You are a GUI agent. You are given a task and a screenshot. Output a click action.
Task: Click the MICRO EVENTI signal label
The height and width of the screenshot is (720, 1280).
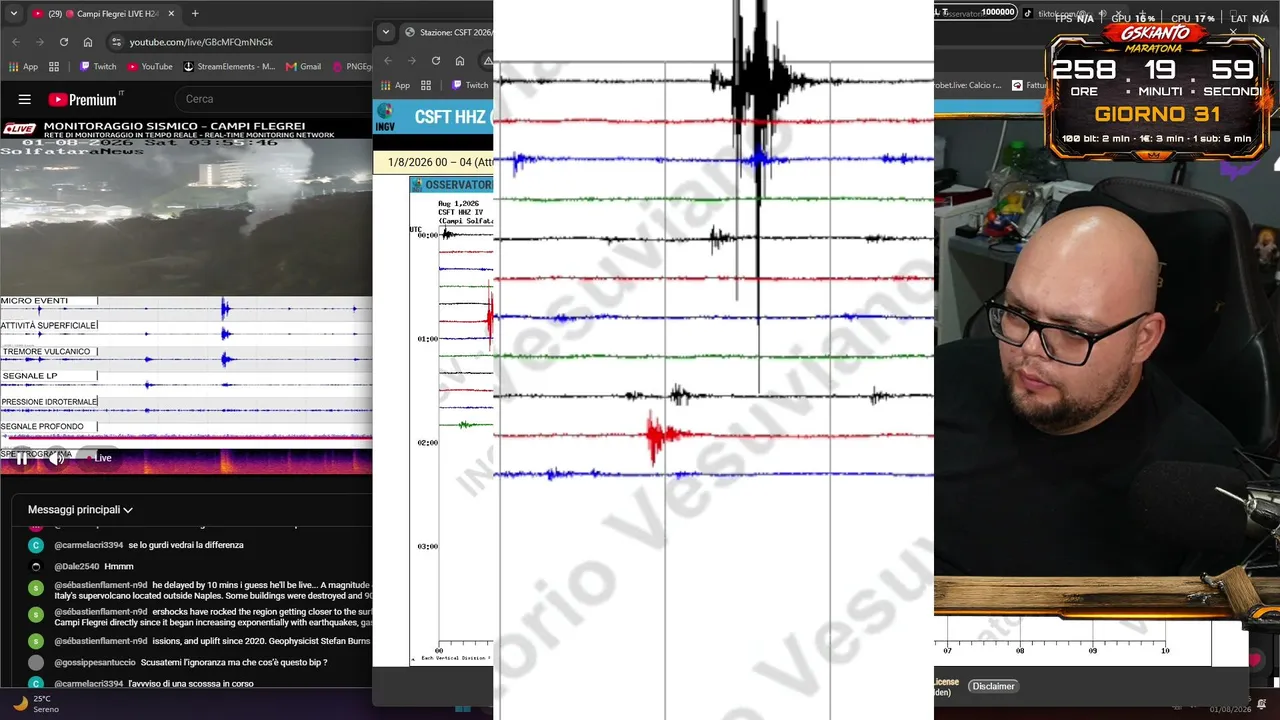pyautogui.click(x=35, y=301)
